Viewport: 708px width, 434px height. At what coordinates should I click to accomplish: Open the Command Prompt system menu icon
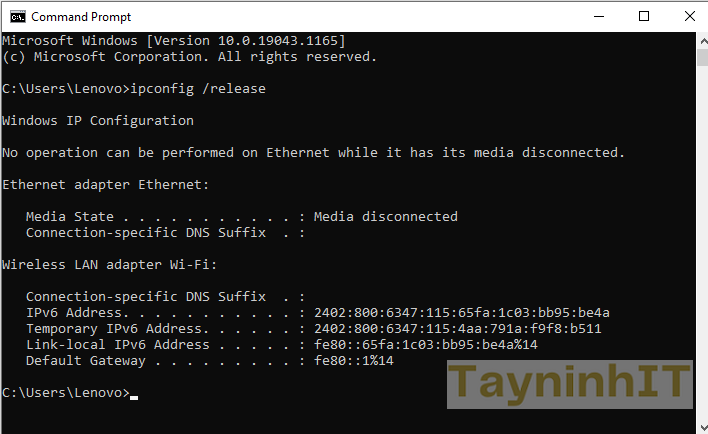coord(15,16)
